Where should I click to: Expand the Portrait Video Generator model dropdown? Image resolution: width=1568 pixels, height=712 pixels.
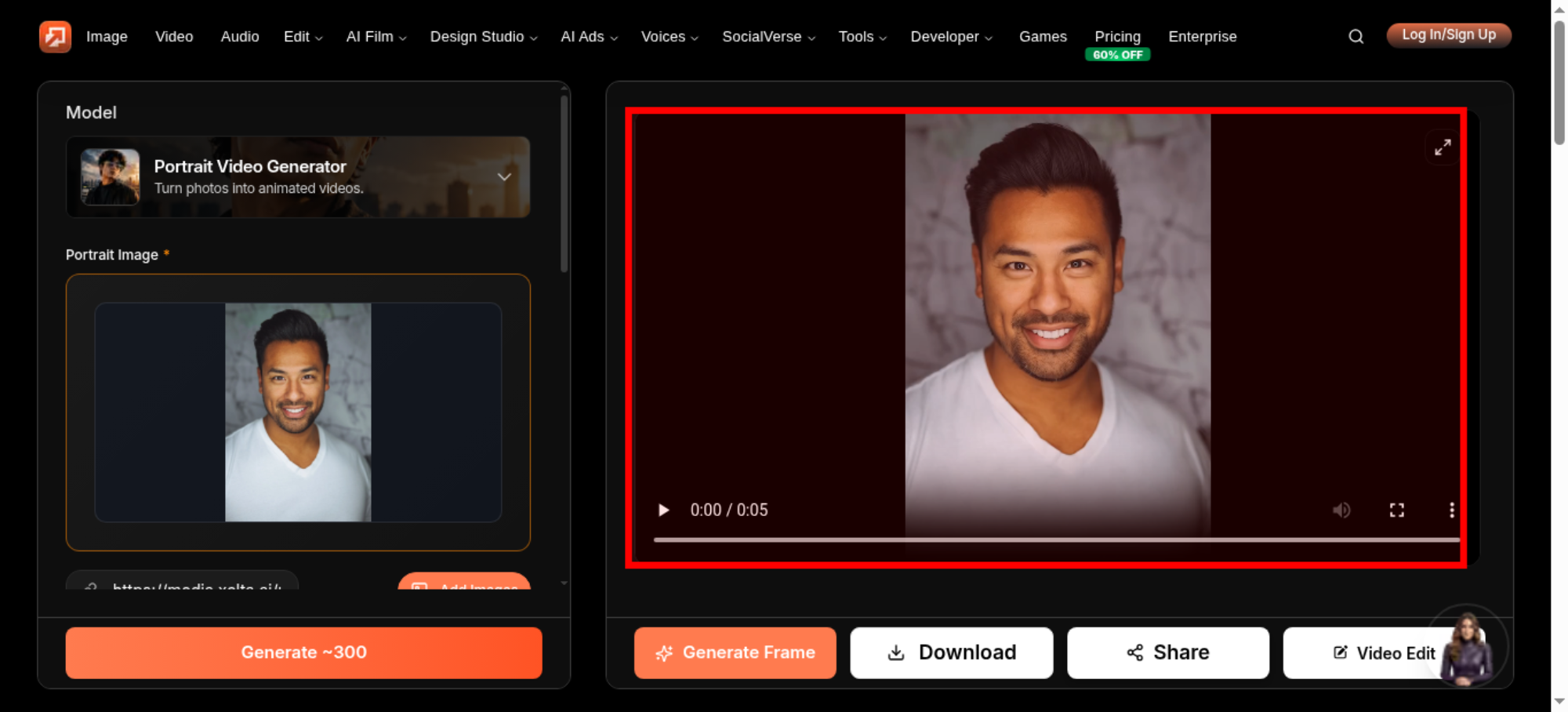[x=298, y=176]
